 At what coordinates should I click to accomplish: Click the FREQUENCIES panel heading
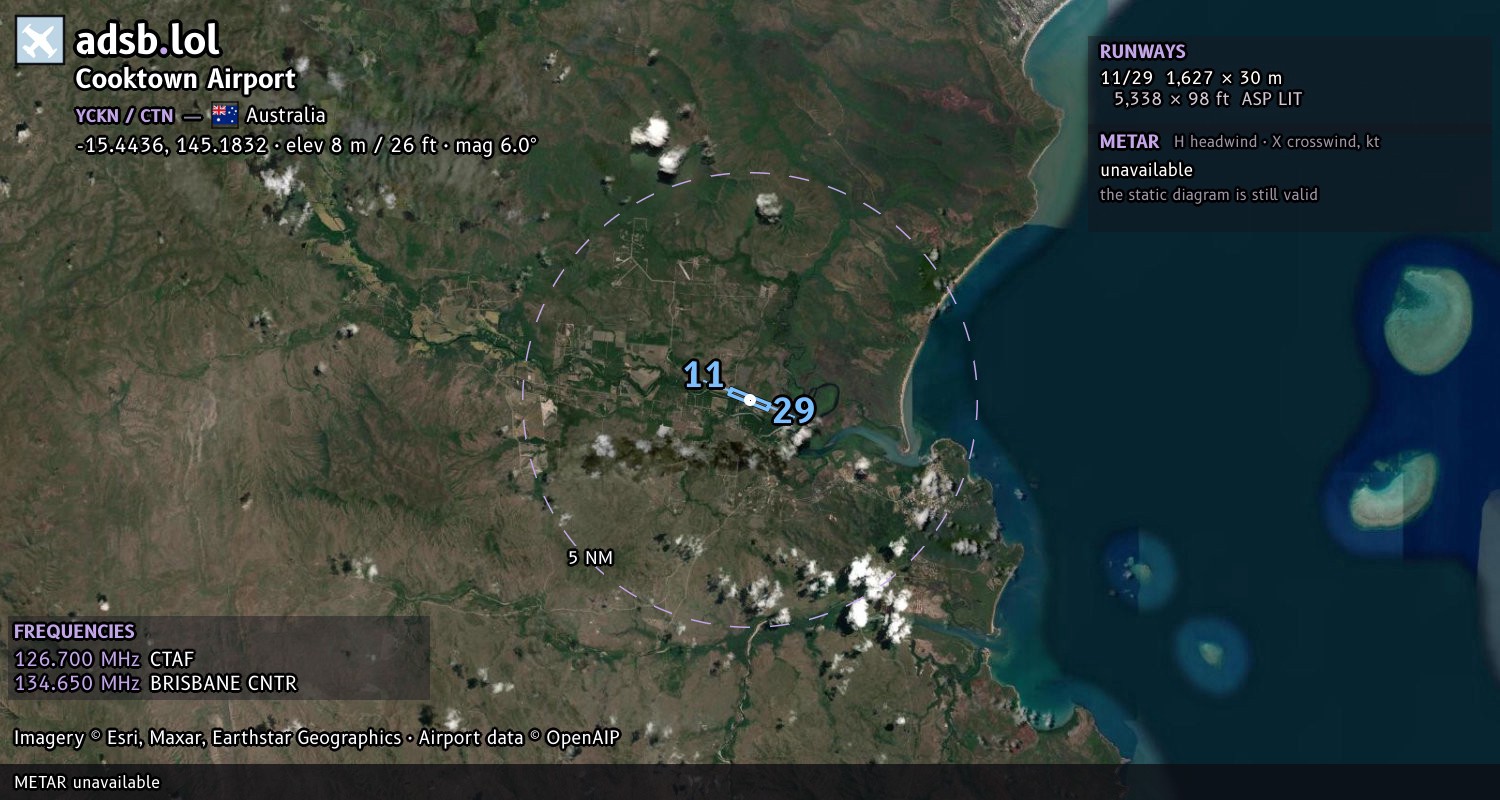point(74,631)
